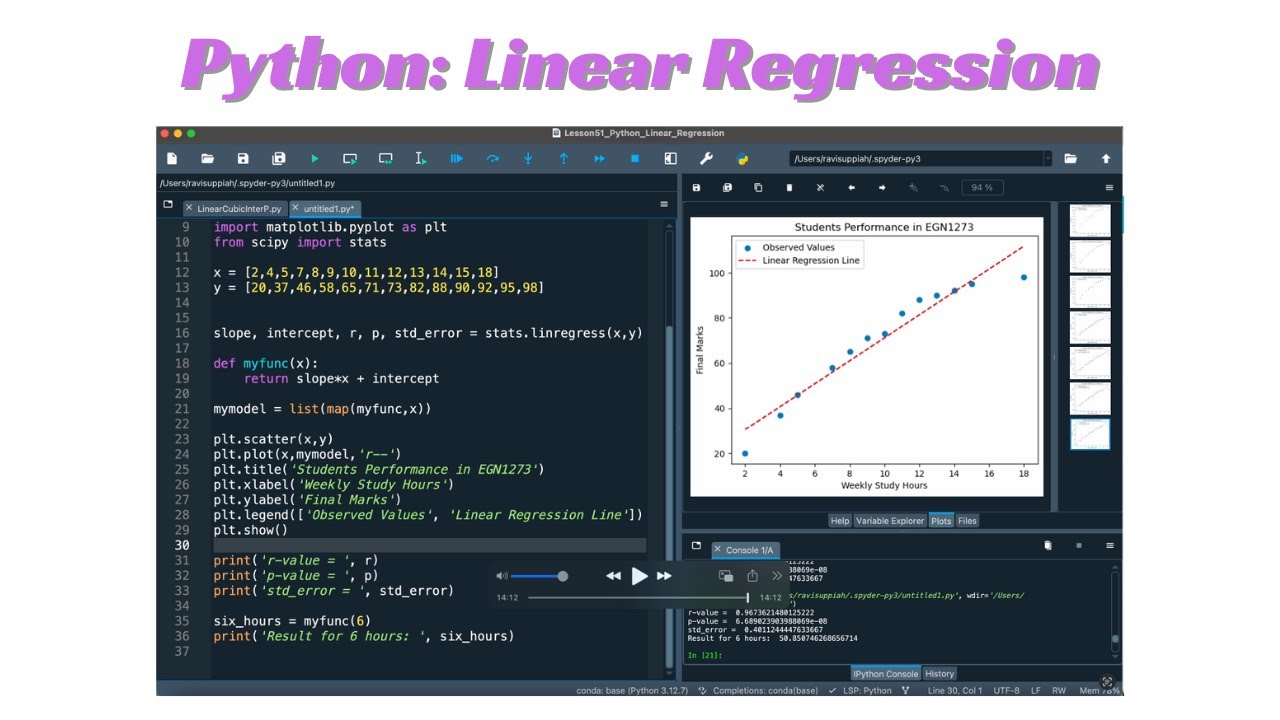Open the console browse tabs button
The image size is (1280, 720).
pyautogui.click(x=696, y=545)
